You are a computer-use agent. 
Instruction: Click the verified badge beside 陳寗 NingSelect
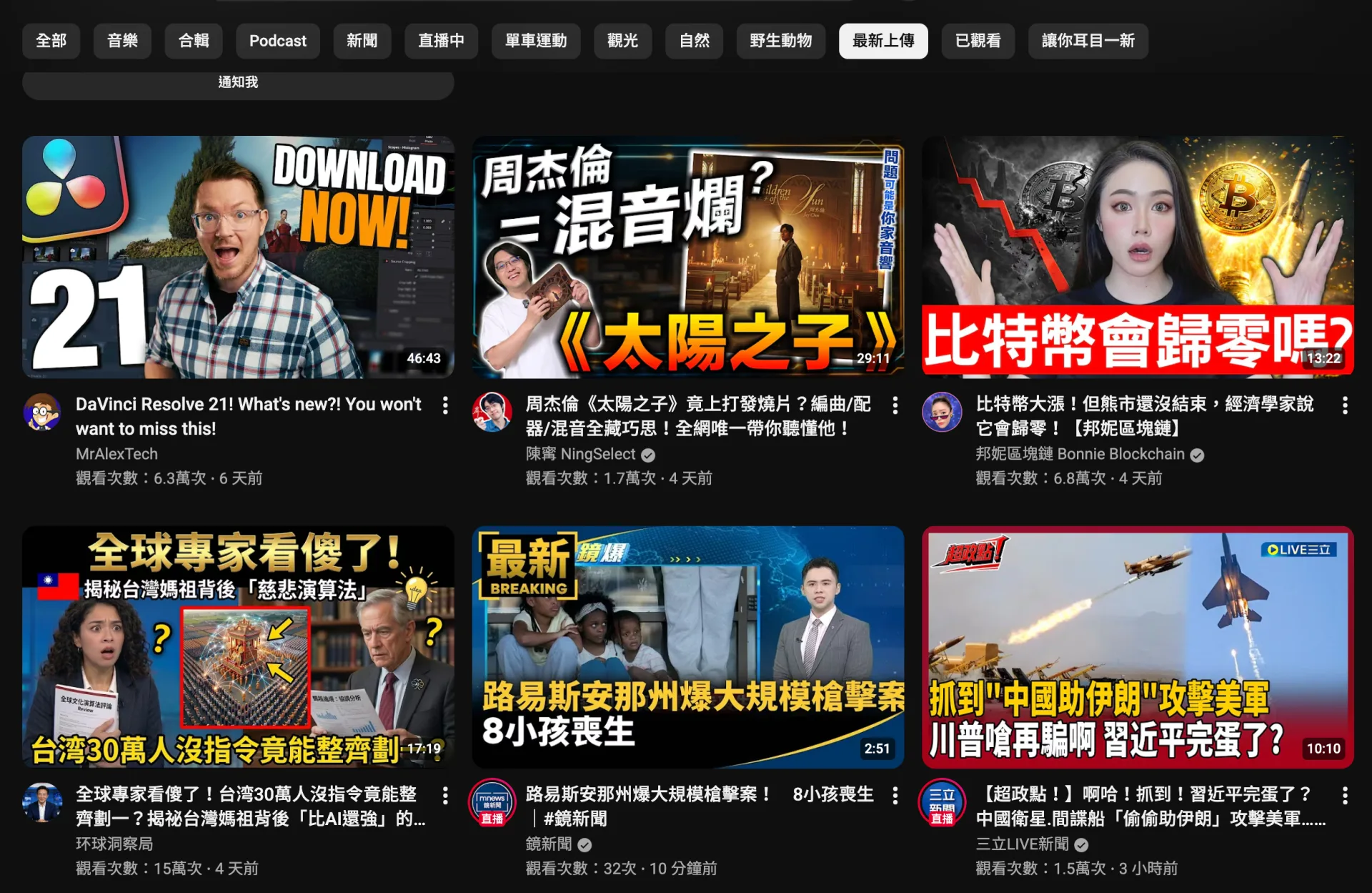point(648,455)
